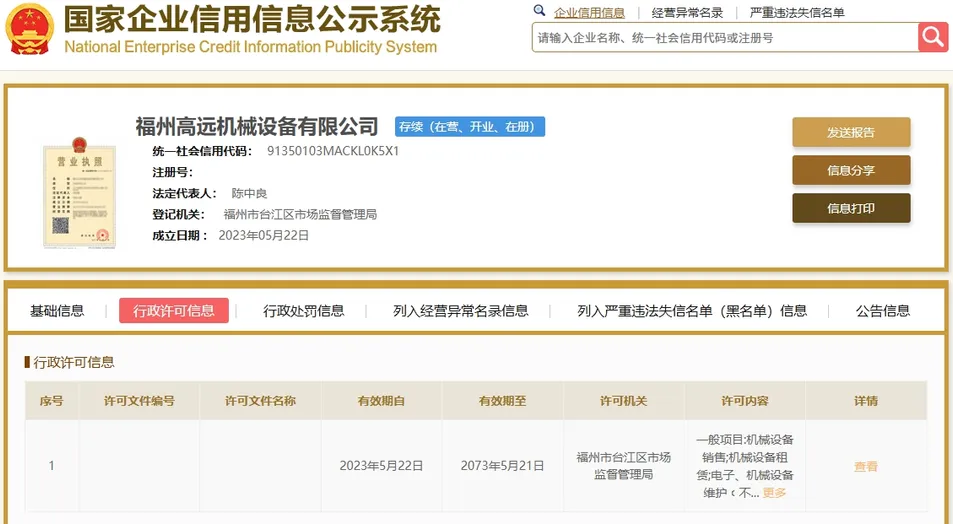Image resolution: width=953 pixels, height=524 pixels.
Task: Click the 有效期自 column header
Action: [381, 401]
